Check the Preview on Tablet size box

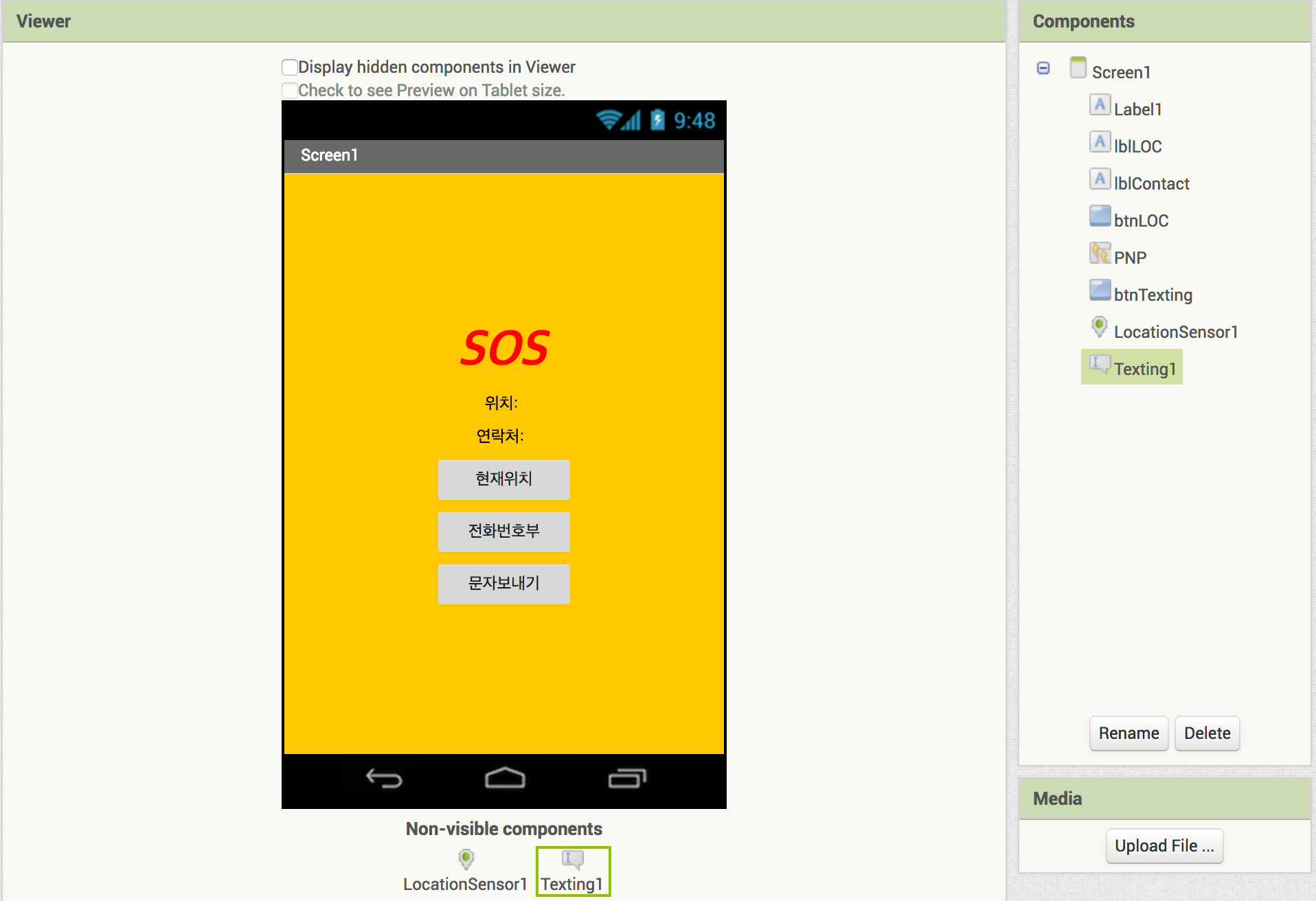[290, 90]
